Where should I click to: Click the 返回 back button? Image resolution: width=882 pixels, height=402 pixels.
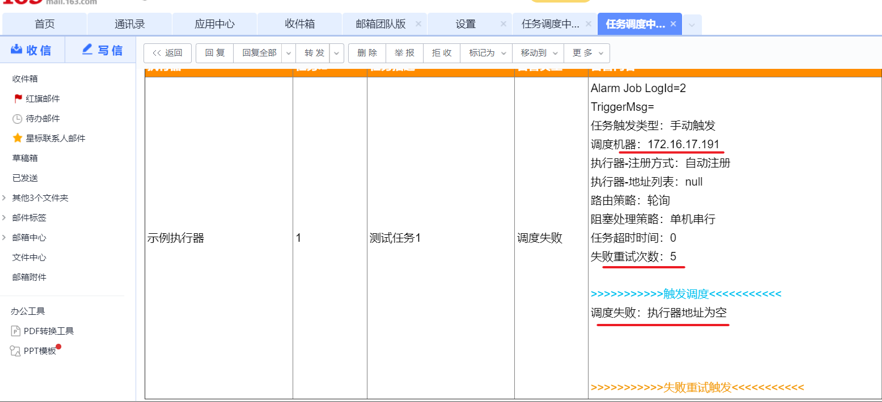tap(168, 53)
